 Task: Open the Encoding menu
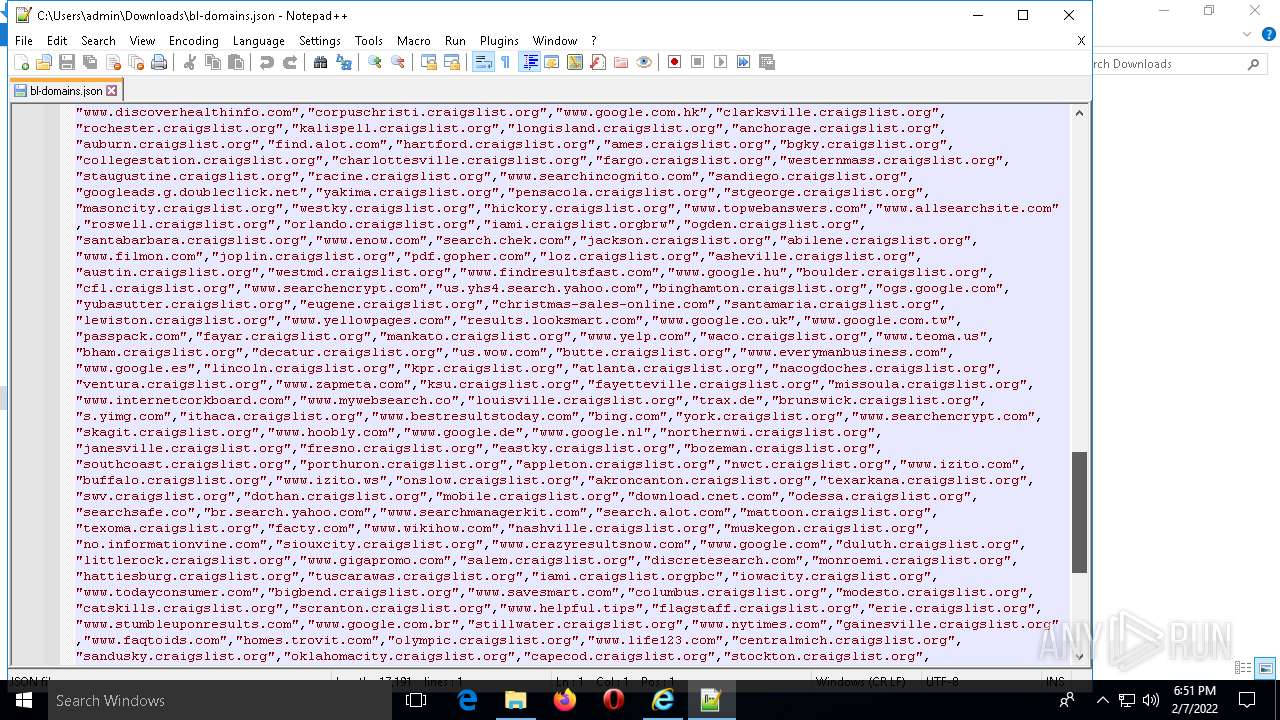click(x=193, y=41)
